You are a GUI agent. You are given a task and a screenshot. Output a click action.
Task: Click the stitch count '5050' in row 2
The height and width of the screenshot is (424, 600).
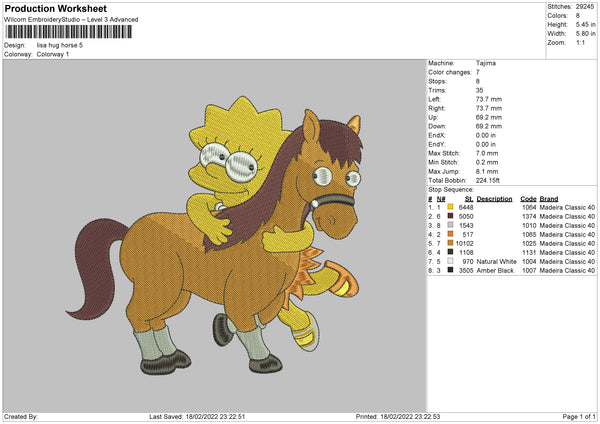point(466,216)
